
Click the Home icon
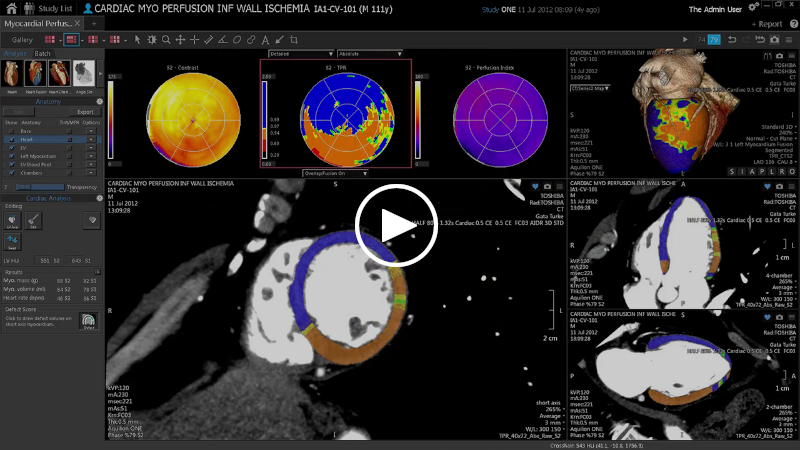11,8
